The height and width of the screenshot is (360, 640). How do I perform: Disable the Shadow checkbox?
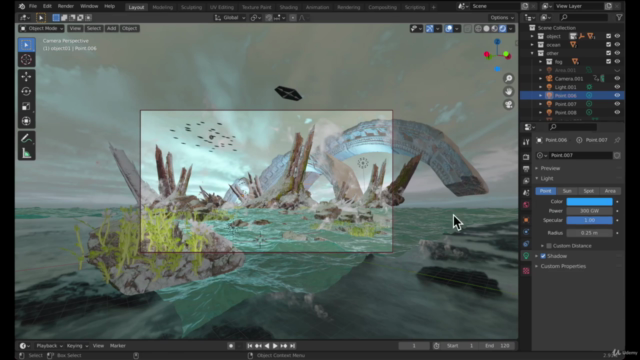click(x=543, y=256)
